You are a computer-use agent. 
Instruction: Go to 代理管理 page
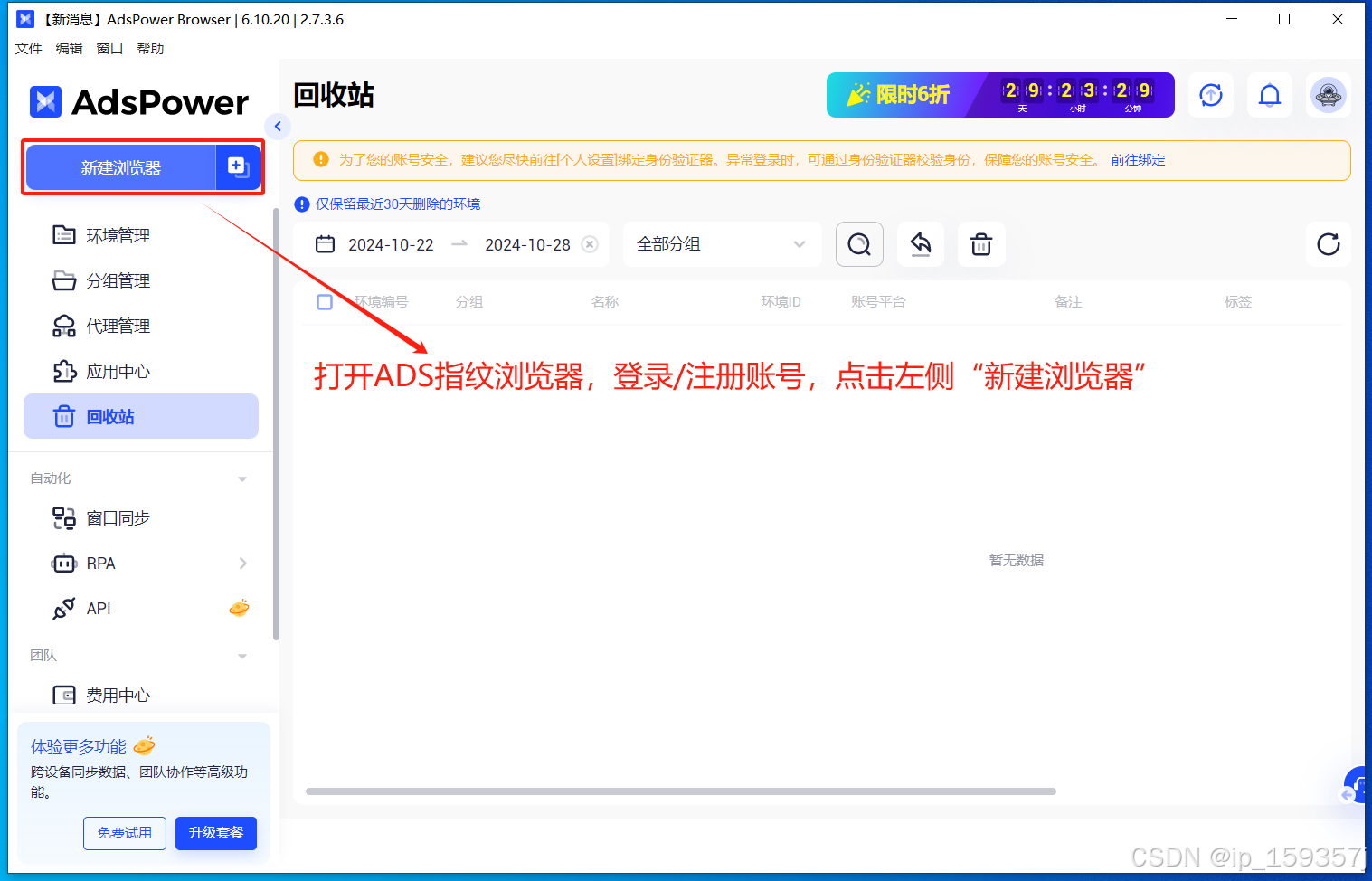click(x=141, y=326)
